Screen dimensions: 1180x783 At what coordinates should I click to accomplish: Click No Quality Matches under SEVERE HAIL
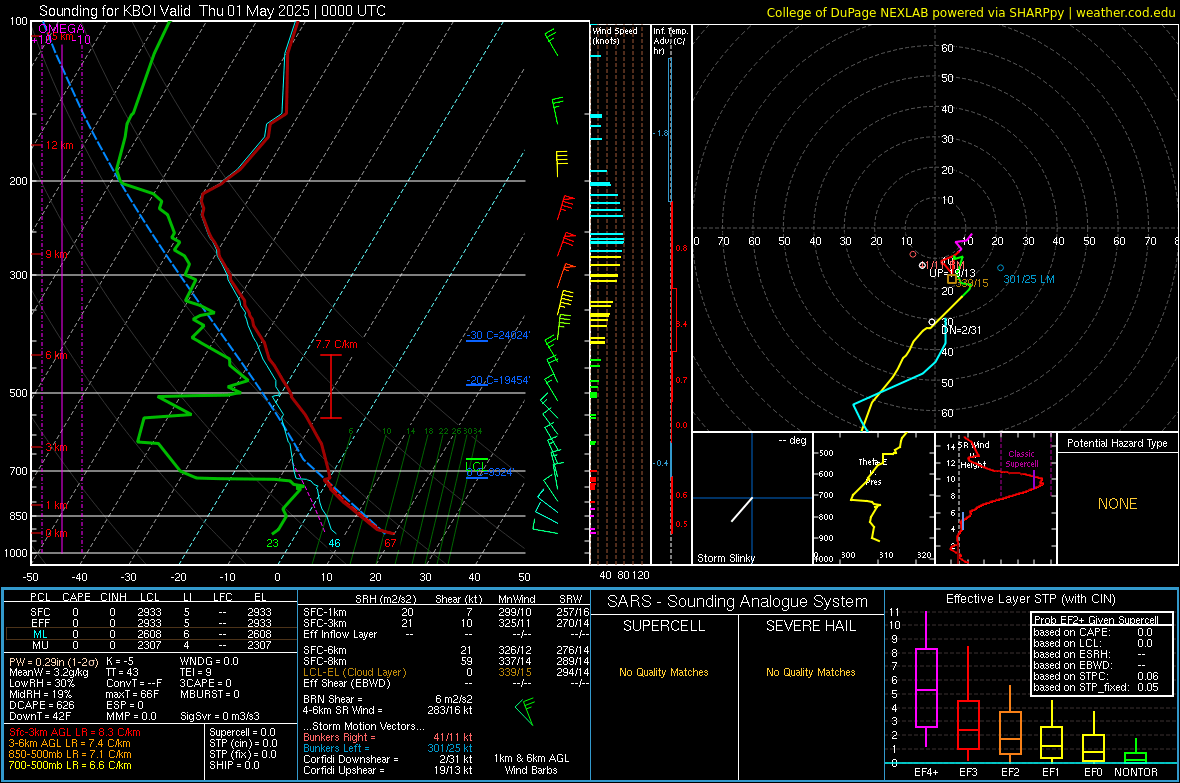tap(810, 672)
